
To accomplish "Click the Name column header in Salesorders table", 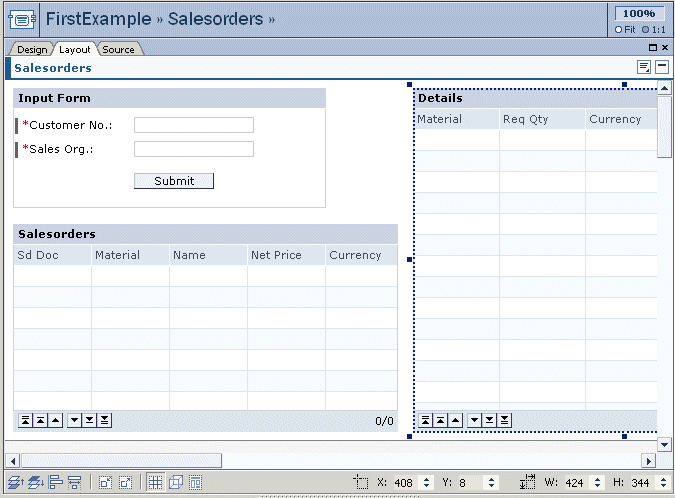I will [x=208, y=255].
